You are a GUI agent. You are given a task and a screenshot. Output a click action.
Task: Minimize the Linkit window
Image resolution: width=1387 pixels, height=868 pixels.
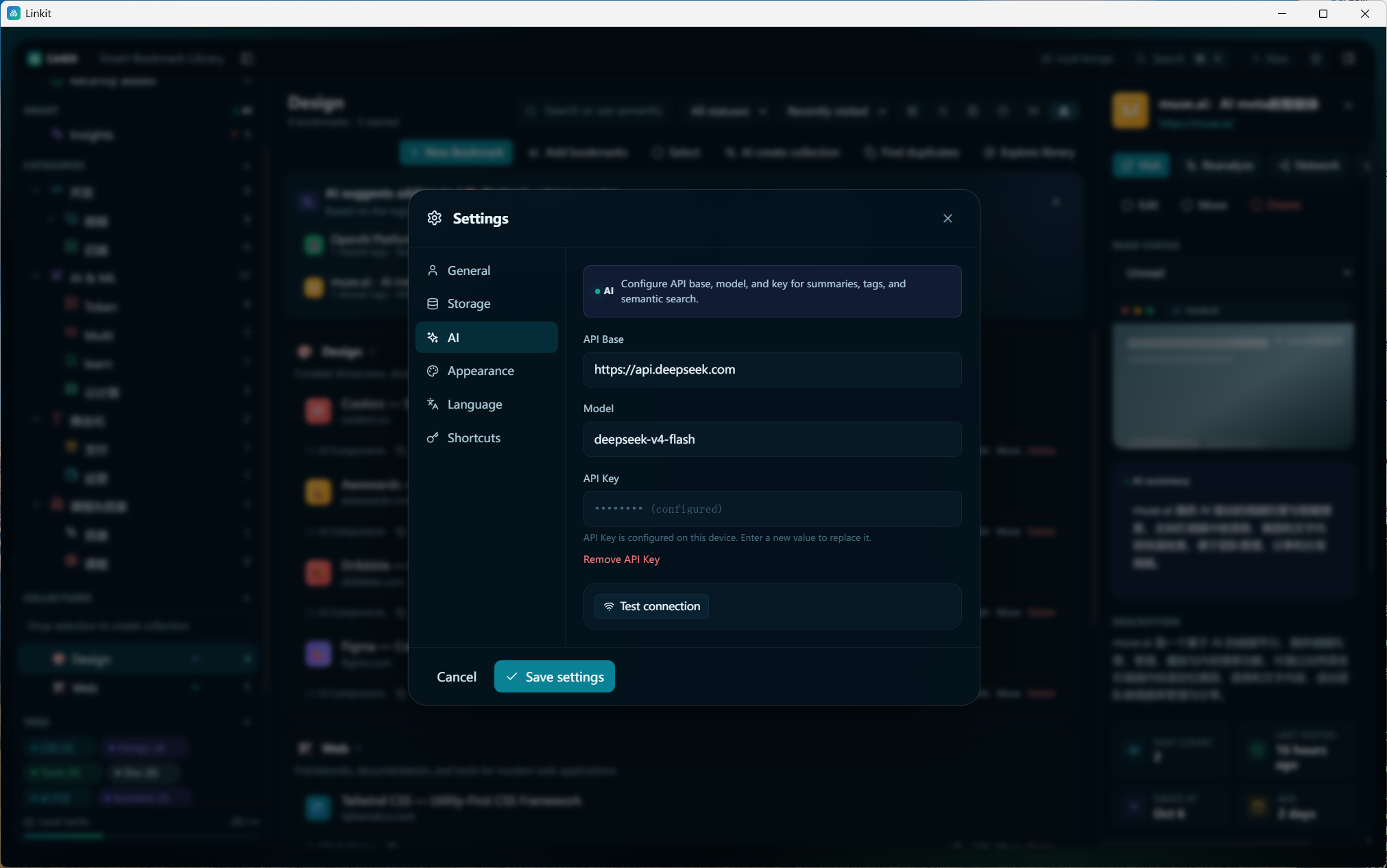1282,13
